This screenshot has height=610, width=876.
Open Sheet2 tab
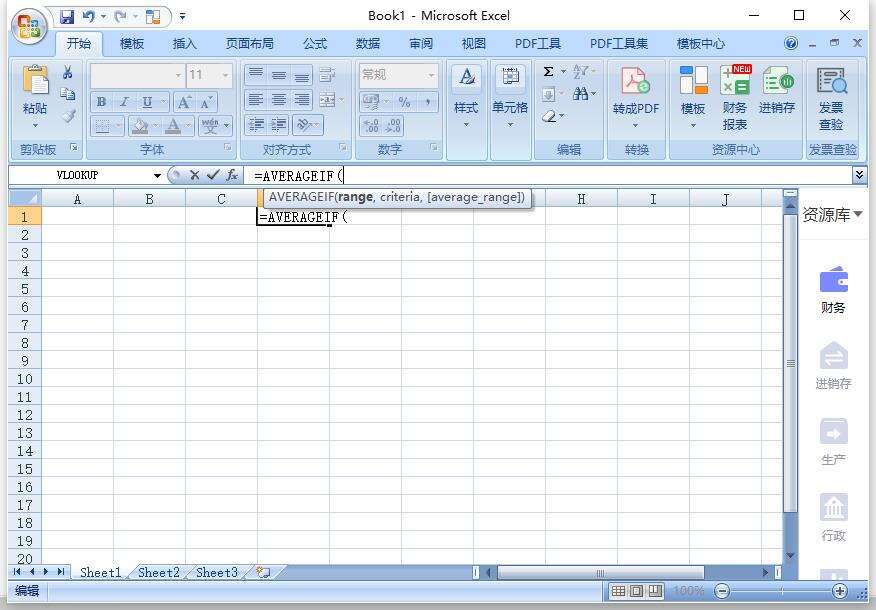point(159,573)
